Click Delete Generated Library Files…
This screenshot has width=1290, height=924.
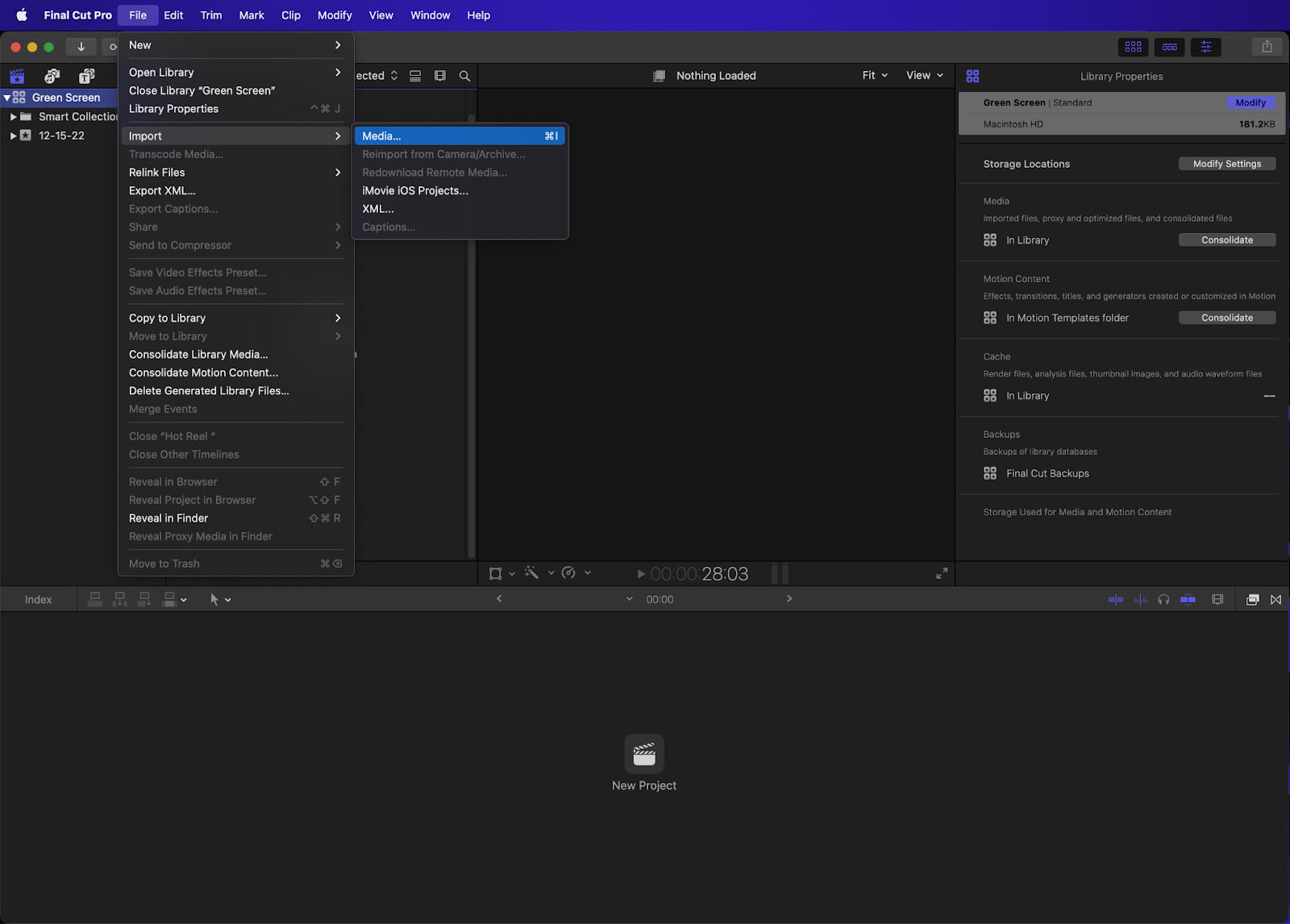pos(235,391)
